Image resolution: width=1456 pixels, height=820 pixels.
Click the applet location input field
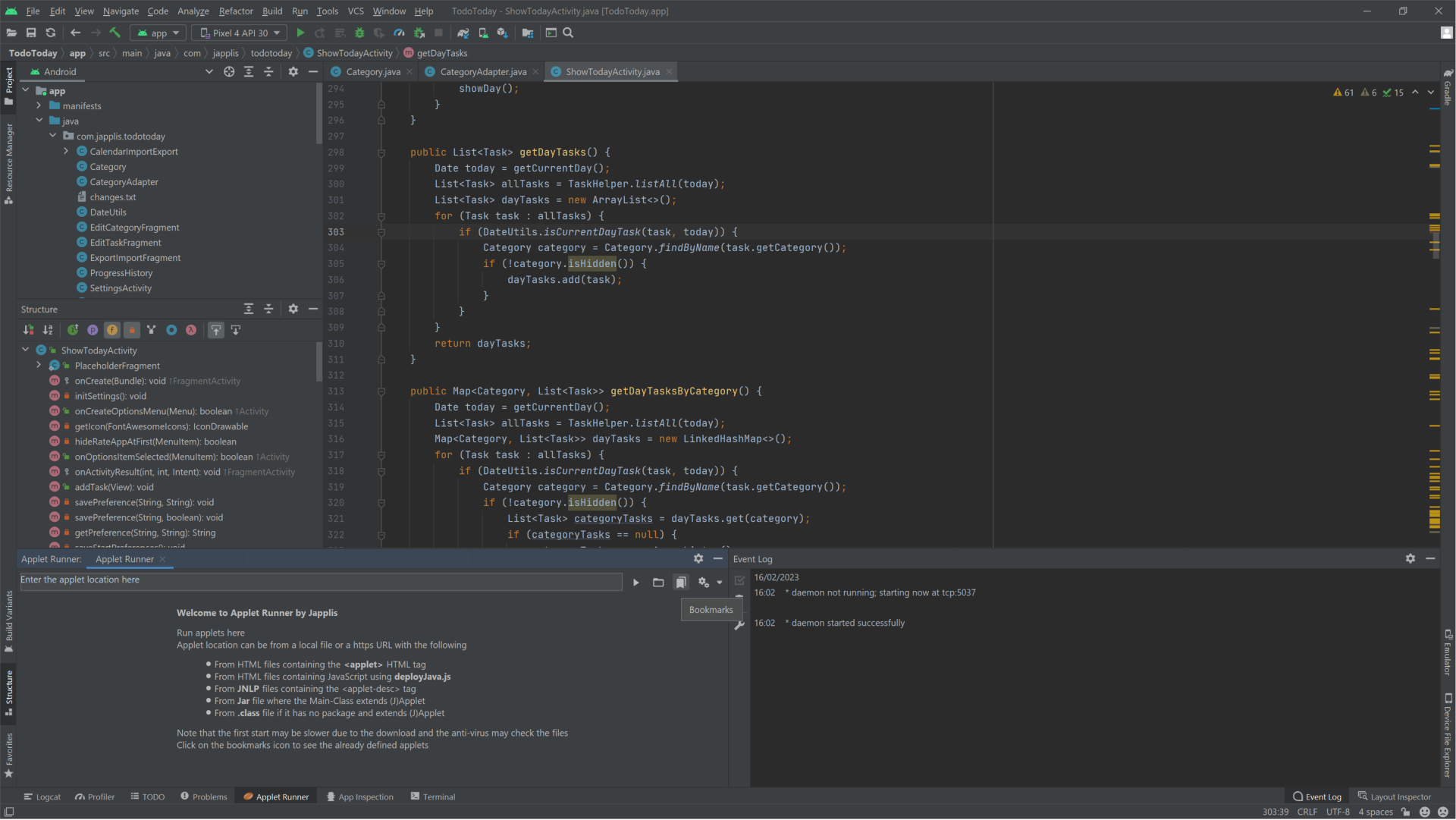(x=320, y=580)
